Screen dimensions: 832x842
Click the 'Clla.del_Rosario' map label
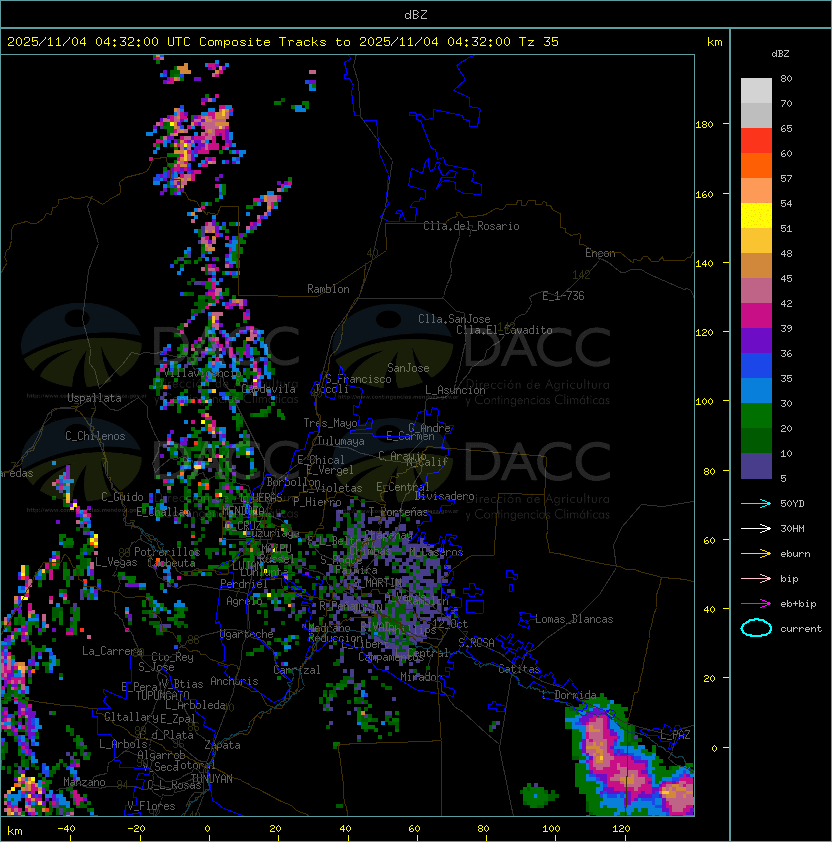tap(471, 226)
